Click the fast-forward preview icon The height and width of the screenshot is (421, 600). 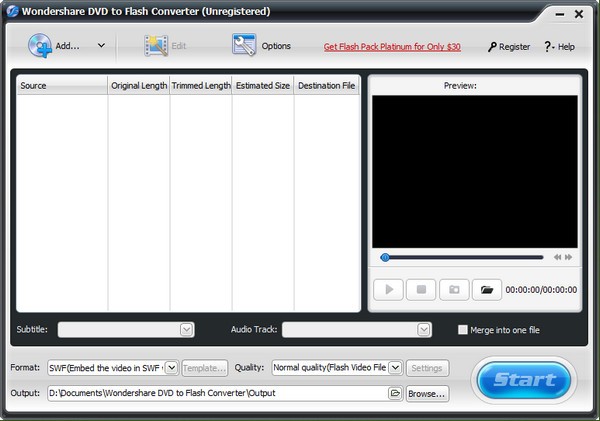tap(569, 257)
